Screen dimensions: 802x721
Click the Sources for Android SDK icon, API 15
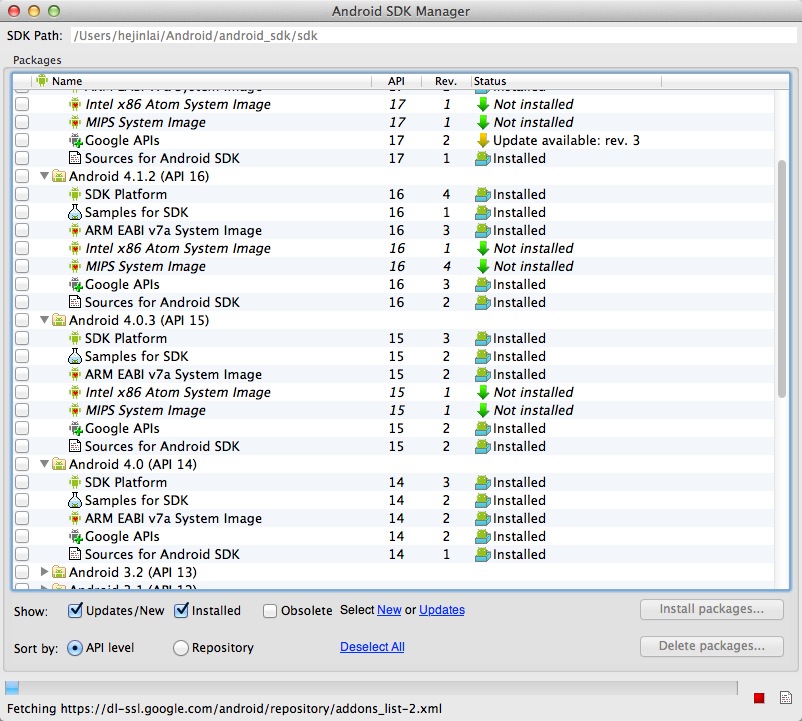75,446
